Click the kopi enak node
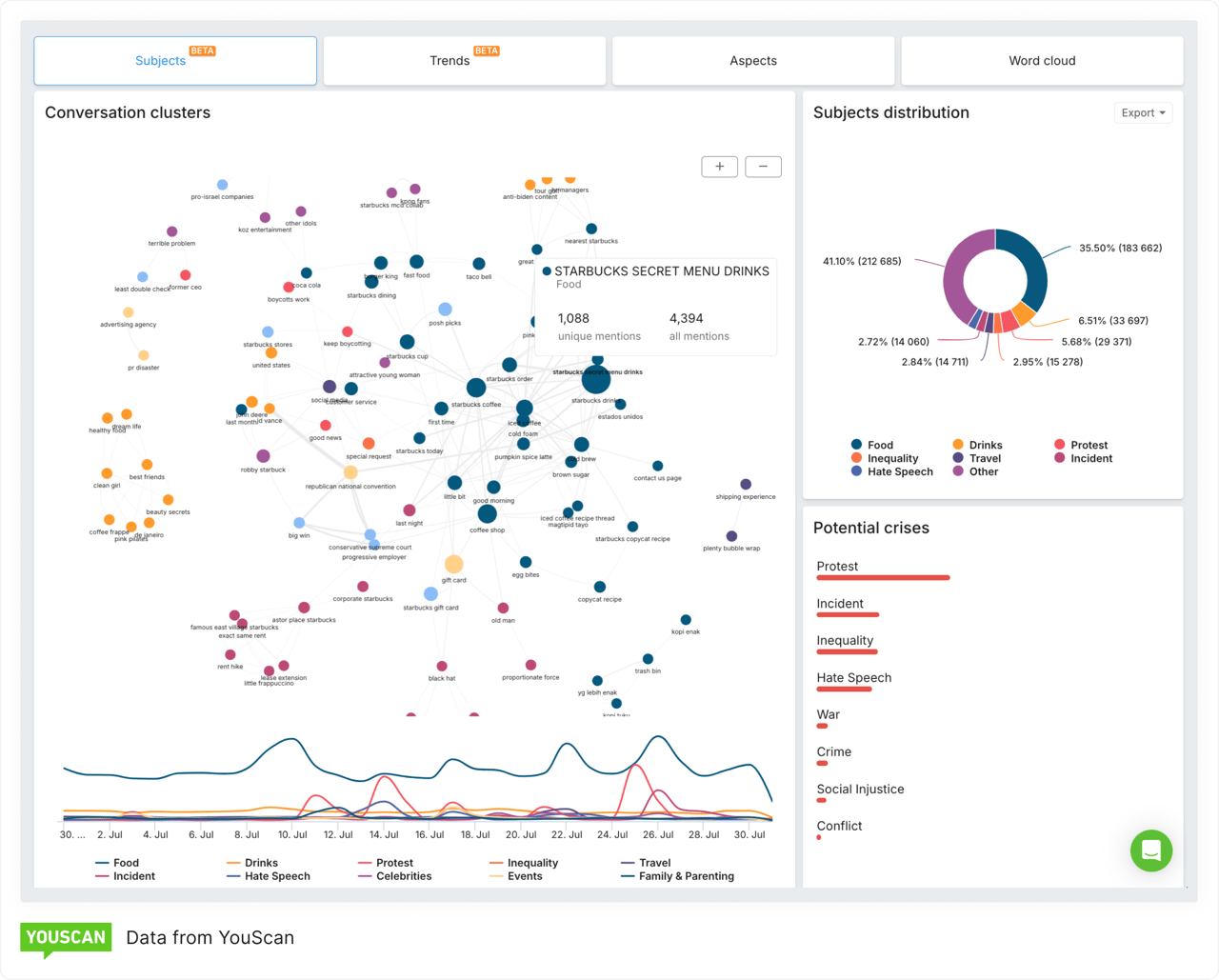This screenshot has height=980, width=1219. (x=686, y=620)
